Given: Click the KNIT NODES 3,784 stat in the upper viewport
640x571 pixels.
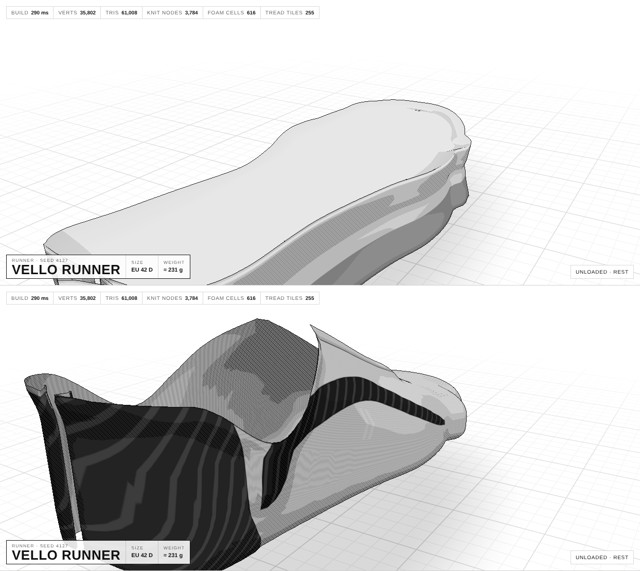Looking at the screenshot, I should pyautogui.click(x=172, y=13).
